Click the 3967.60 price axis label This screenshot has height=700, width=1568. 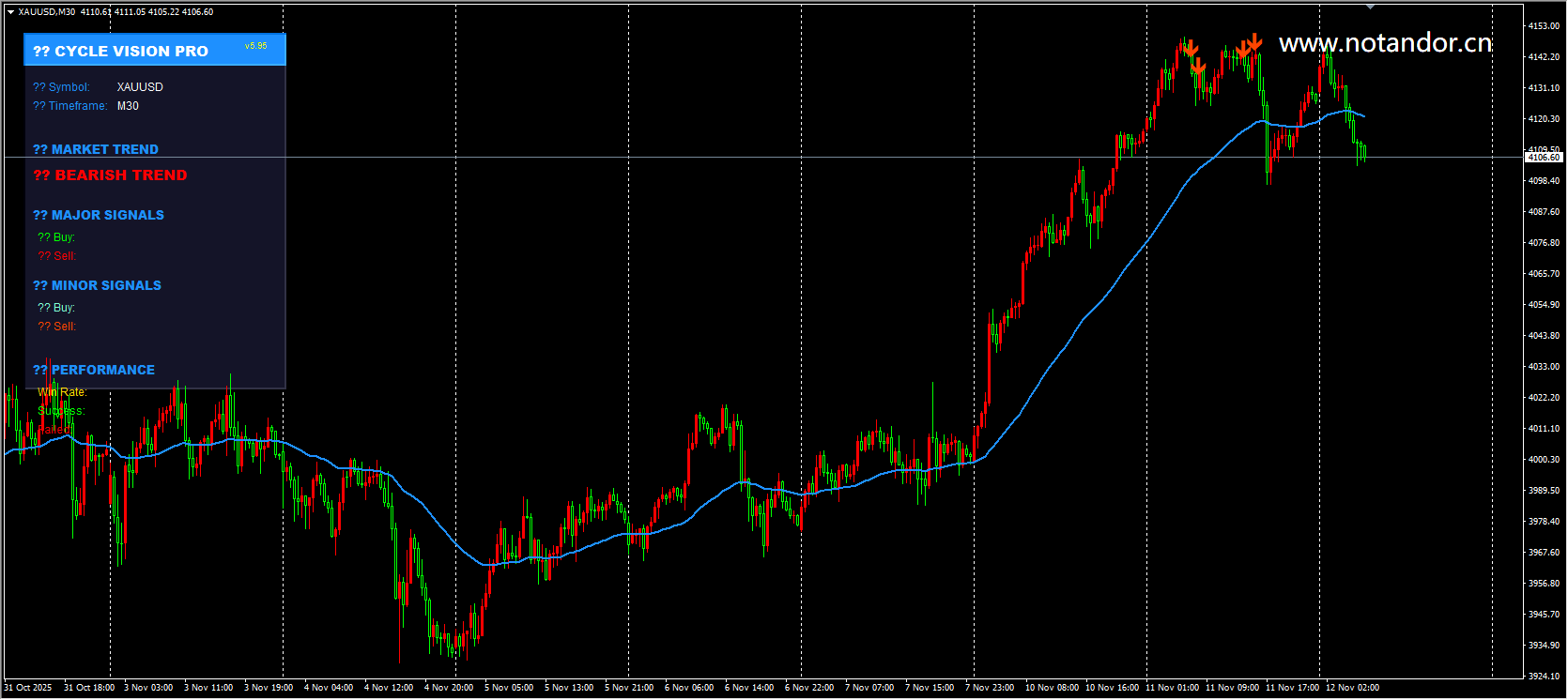(1544, 553)
